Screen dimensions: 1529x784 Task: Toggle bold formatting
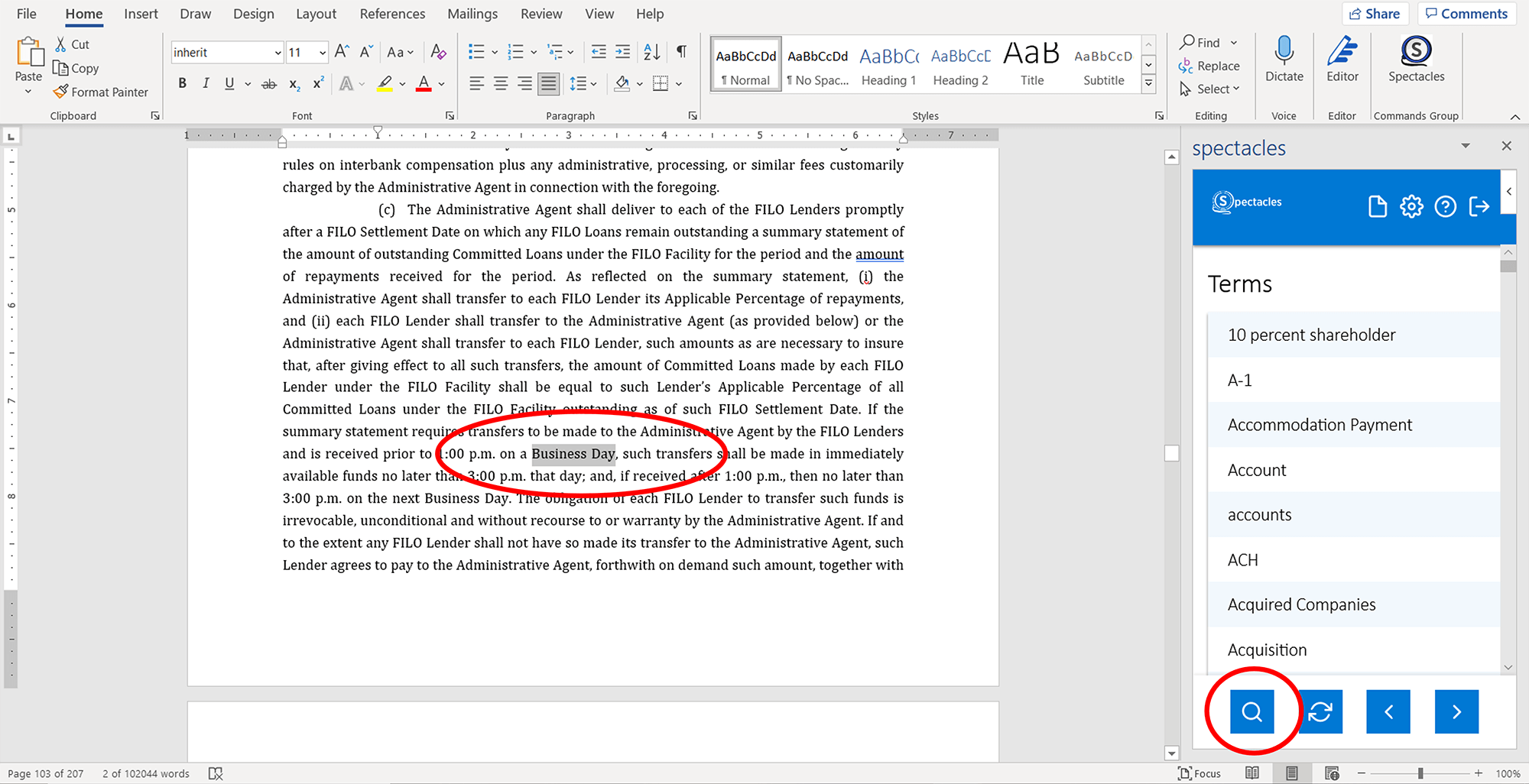click(x=182, y=84)
